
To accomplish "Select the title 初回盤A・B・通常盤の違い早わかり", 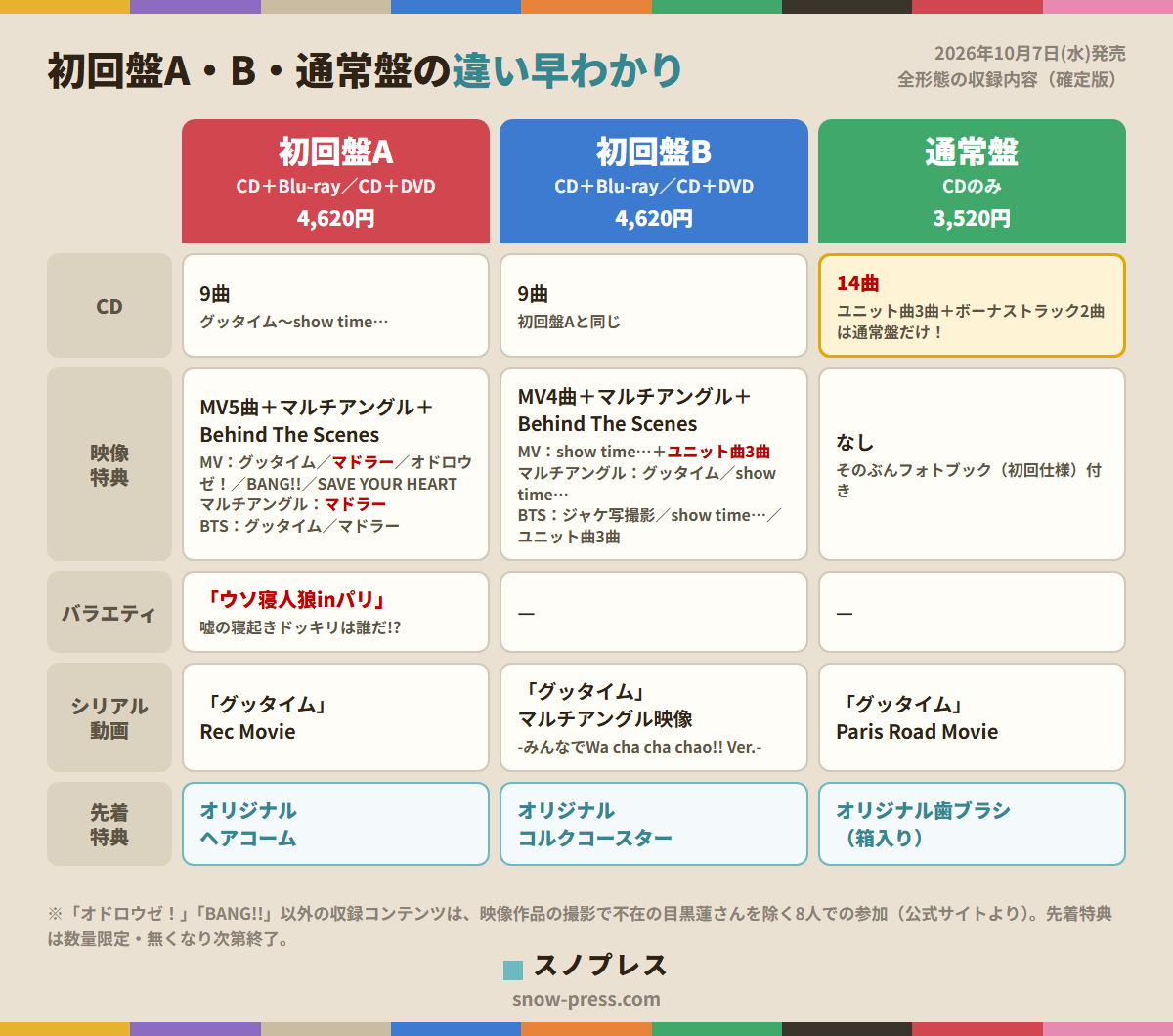I will point(365,70).
